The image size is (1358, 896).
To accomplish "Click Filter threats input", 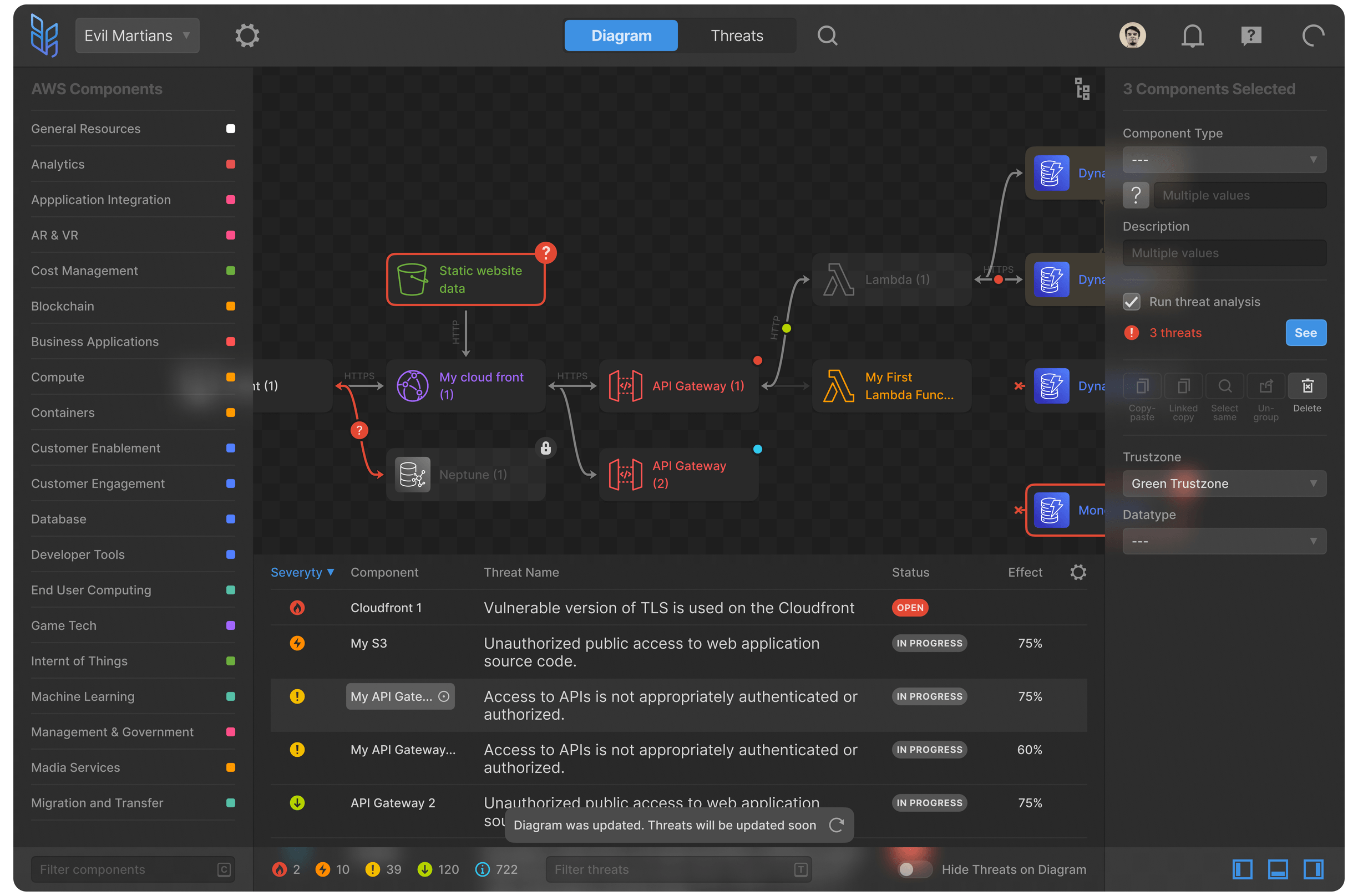I will [678, 869].
